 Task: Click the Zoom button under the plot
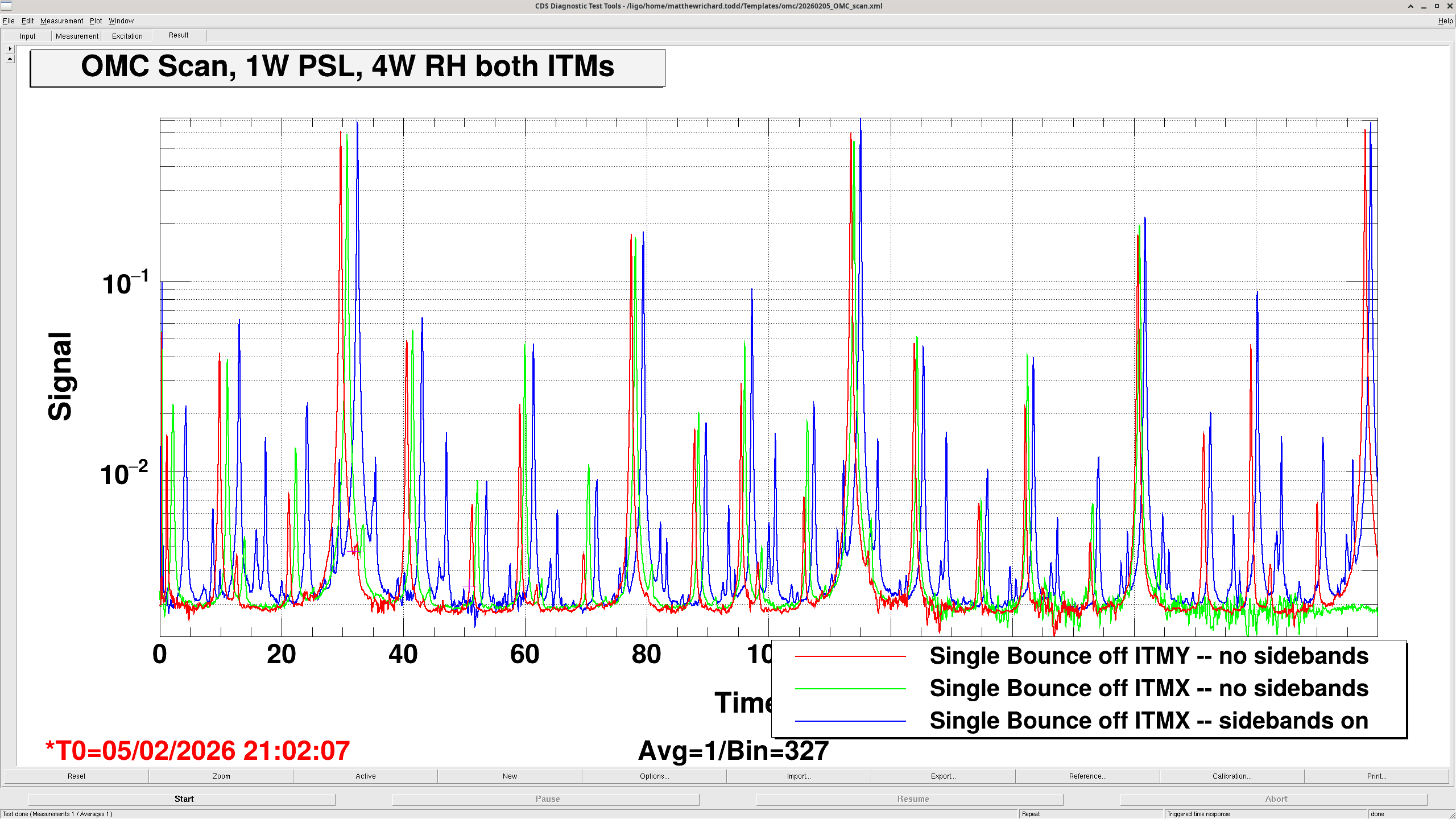click(x=221, y=776)
